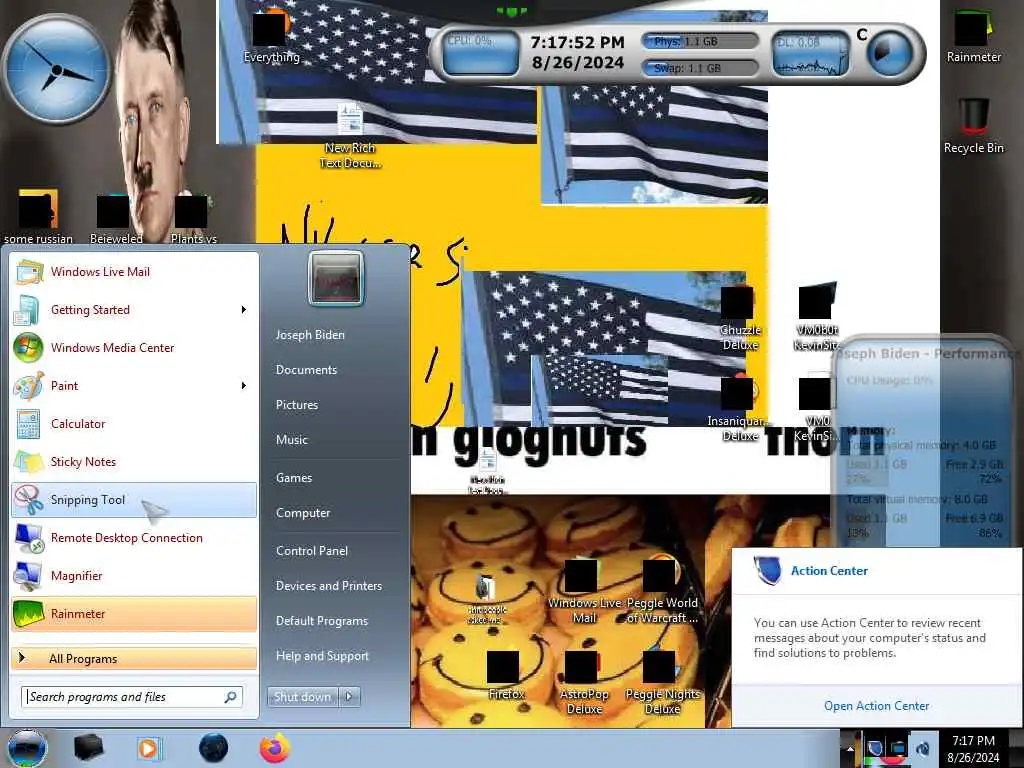Click the Action Center flag tray icon
The width and height of the screenshot is (1024, 768).
pos(876,748)
